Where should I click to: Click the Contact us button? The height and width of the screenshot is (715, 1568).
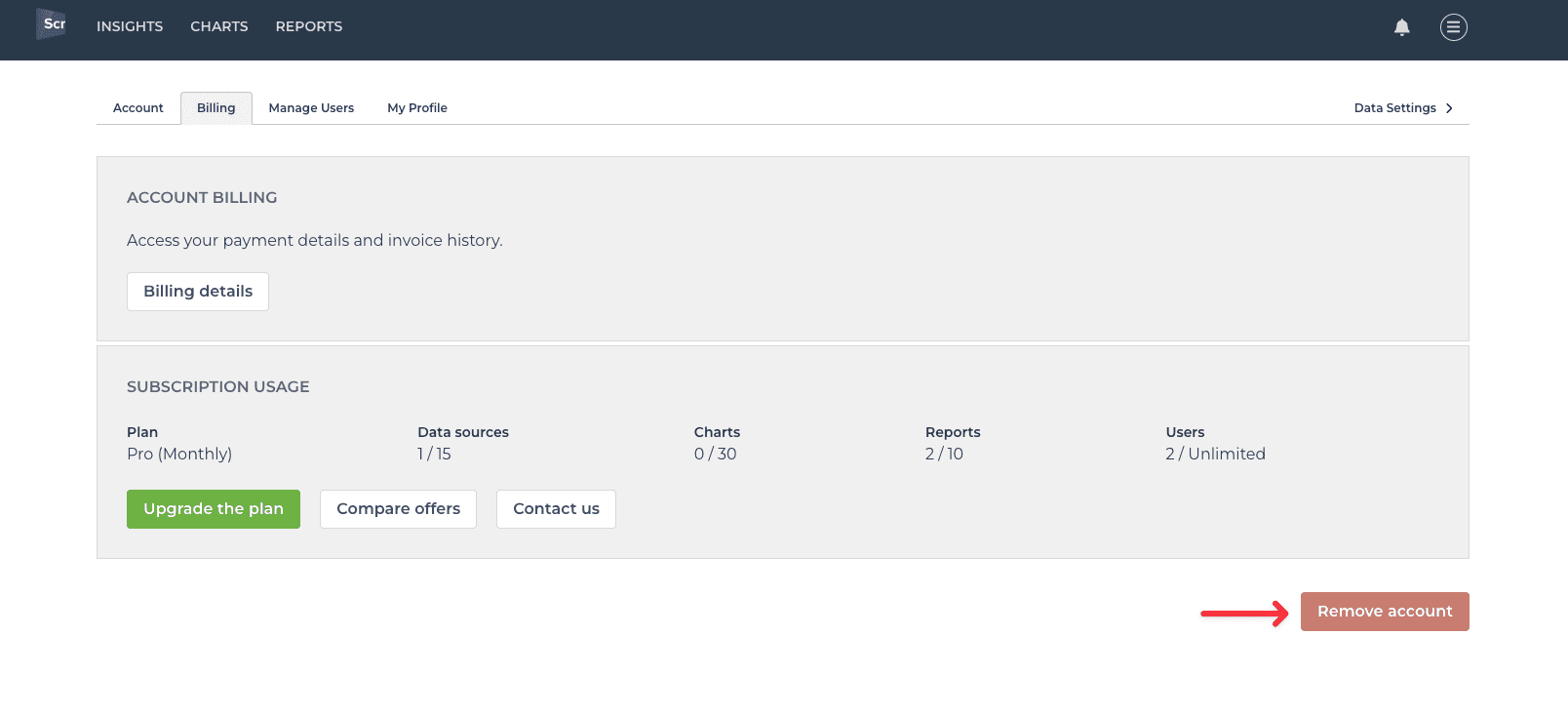[556, 509]
